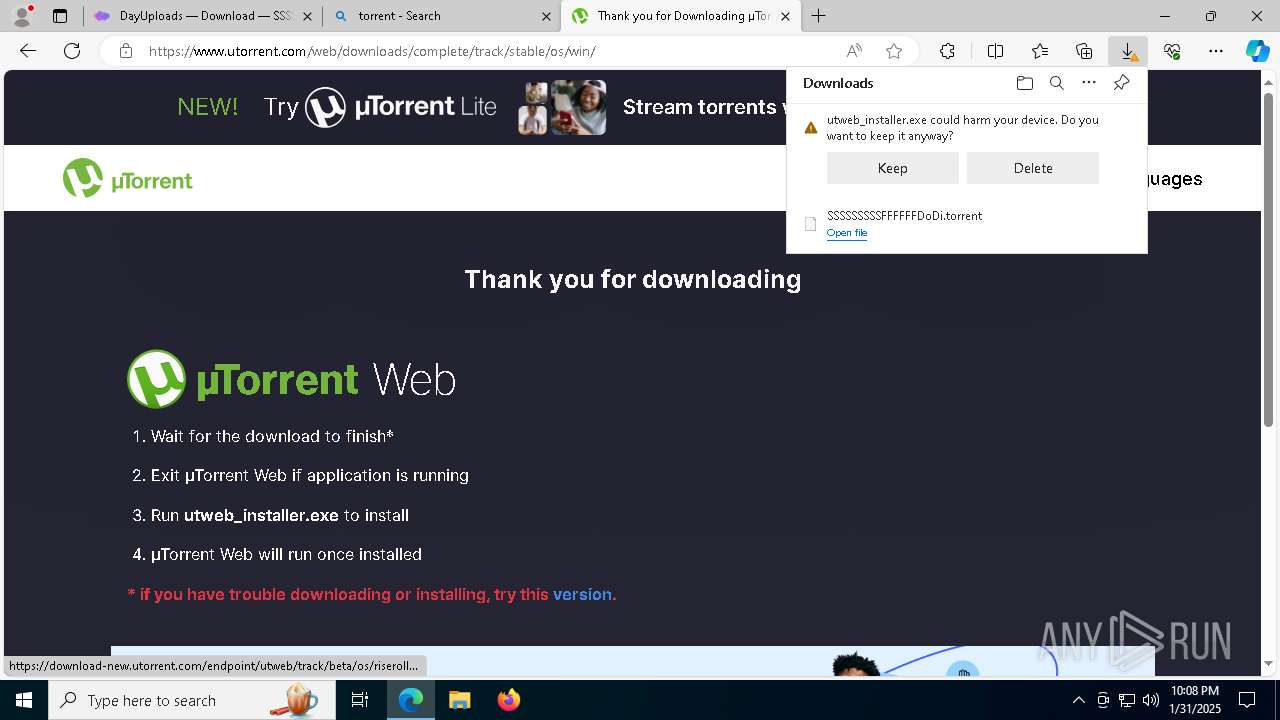Image resolution: width=1280 pixels, height=720 pixels.
Task: Close the torrent Search tab
Action: 546,16
